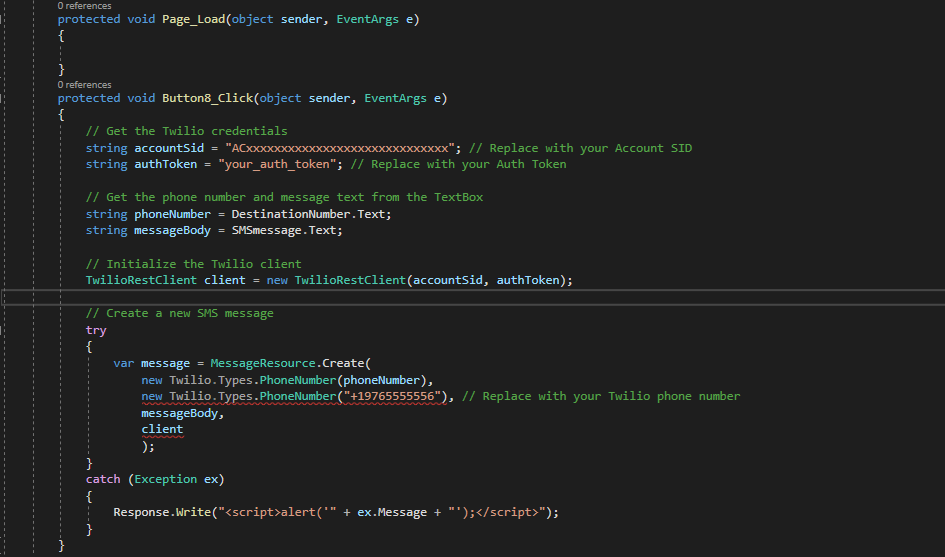Image resolution: width=945 pixels, height=557 pixels.
Task: Click the 'Replace with your Twilio phone number' comment
Action: (601, 397)
